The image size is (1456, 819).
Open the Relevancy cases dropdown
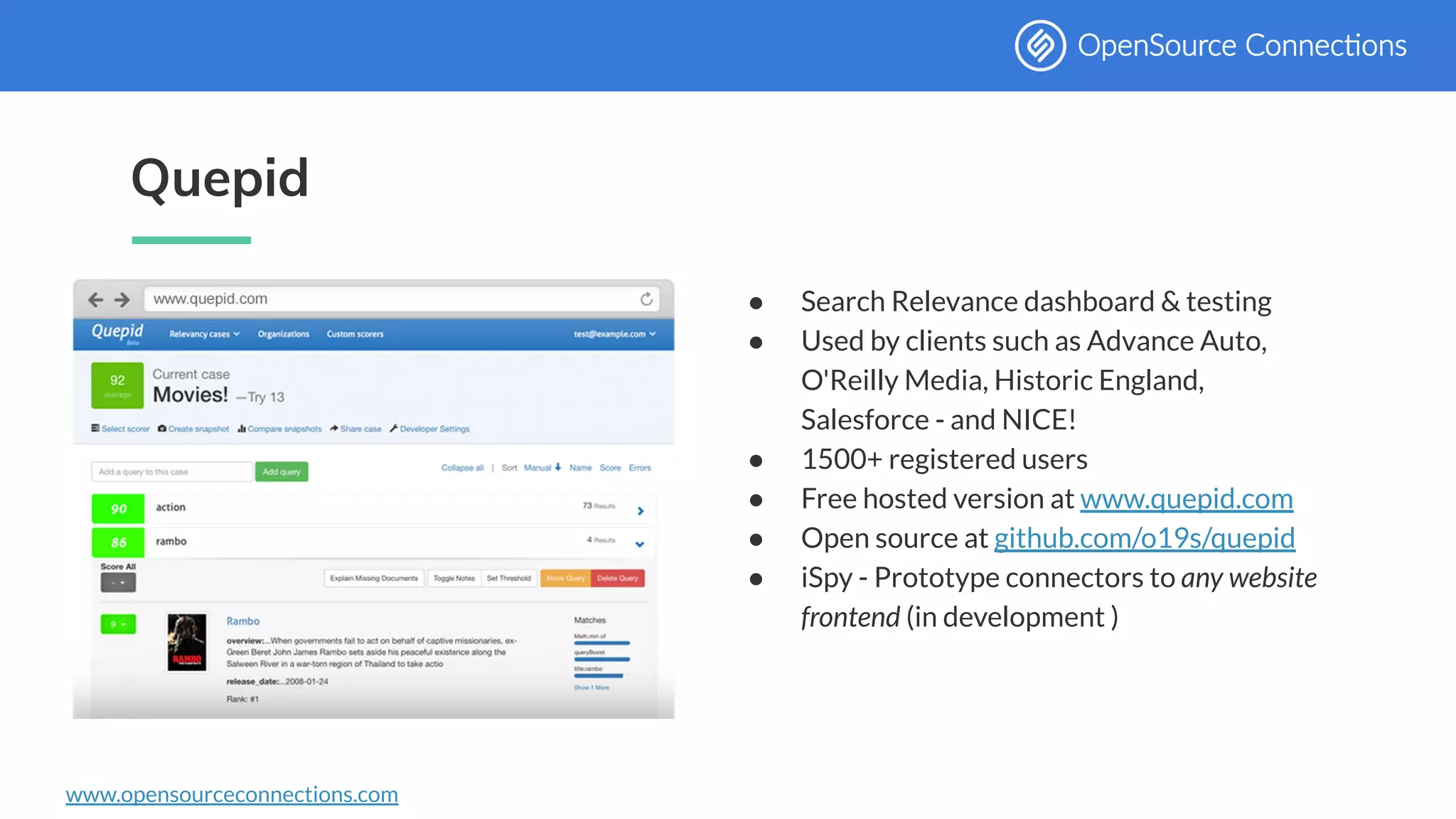click(x=205, y=334)
